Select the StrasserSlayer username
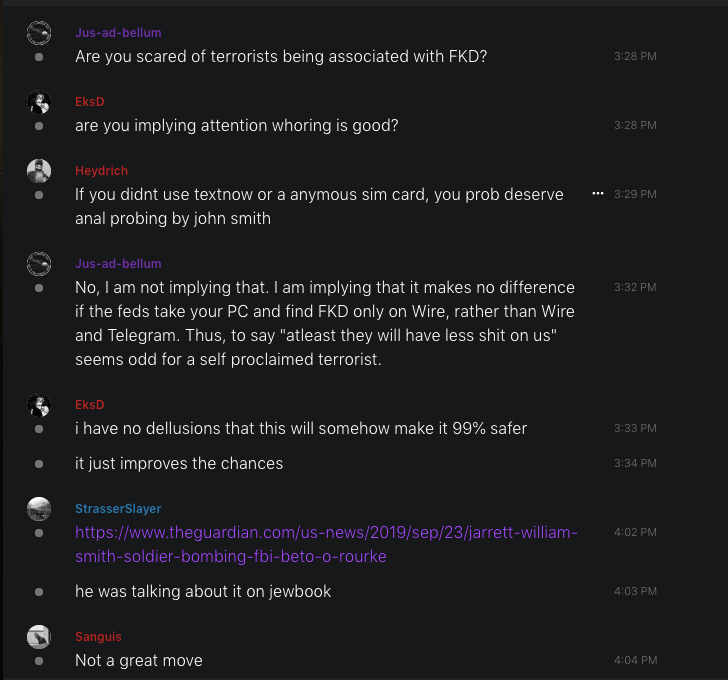Viewport: 728px width, 680px height. coord(118,509)
